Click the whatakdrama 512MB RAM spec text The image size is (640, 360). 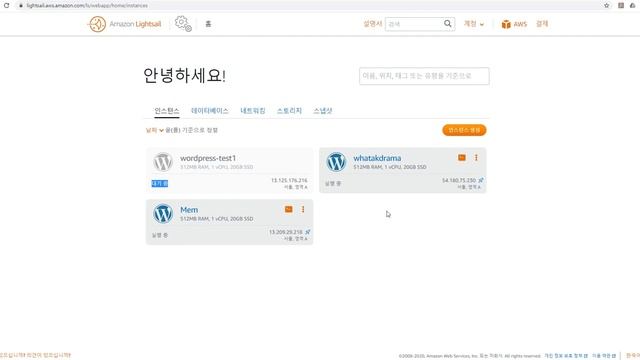point(390,167)
